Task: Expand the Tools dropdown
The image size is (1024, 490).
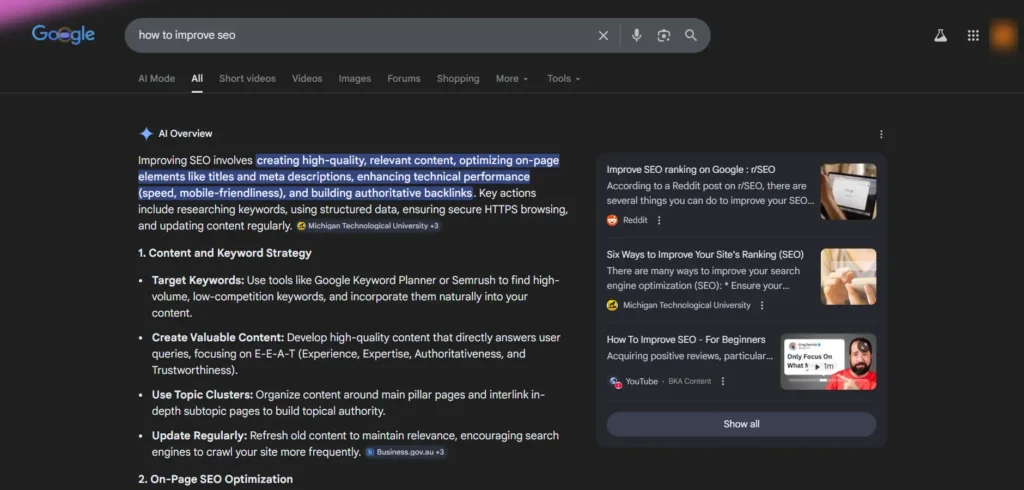Action: coord(564,78)
